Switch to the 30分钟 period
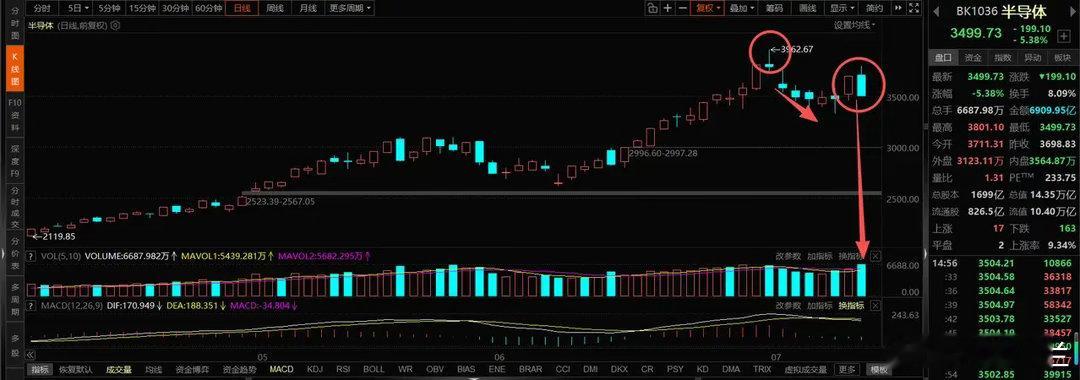The width and height of the screenshot is (1080, 380). pos(175,8)
